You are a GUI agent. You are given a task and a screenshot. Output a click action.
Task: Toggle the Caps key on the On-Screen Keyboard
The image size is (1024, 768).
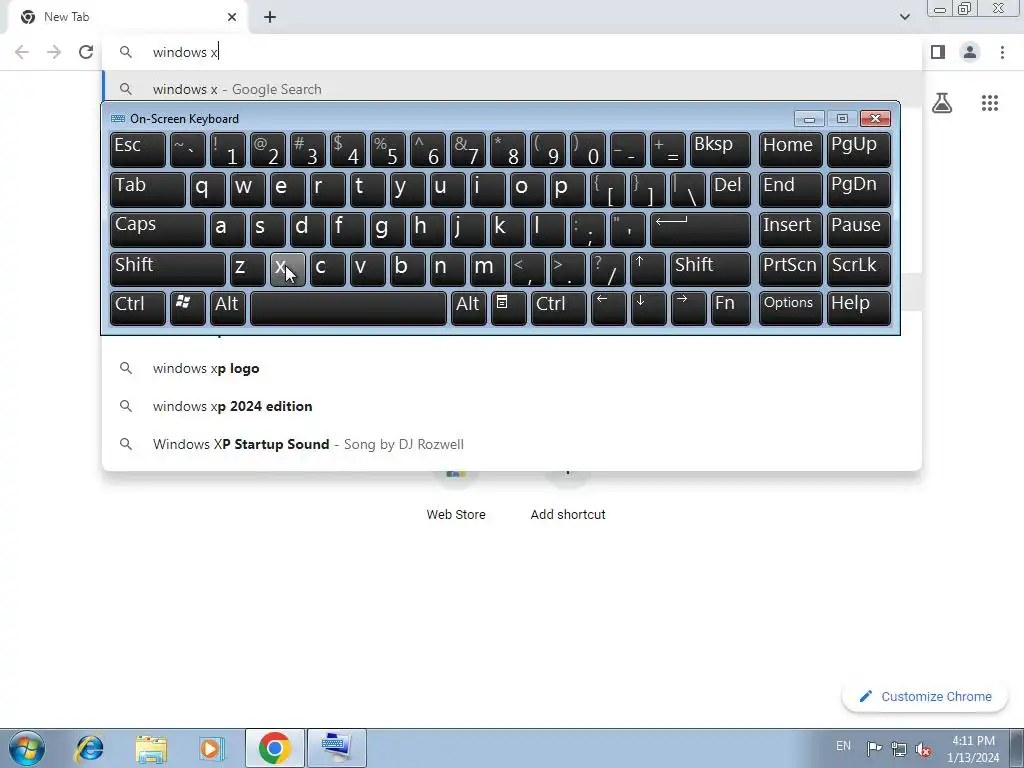157,229
